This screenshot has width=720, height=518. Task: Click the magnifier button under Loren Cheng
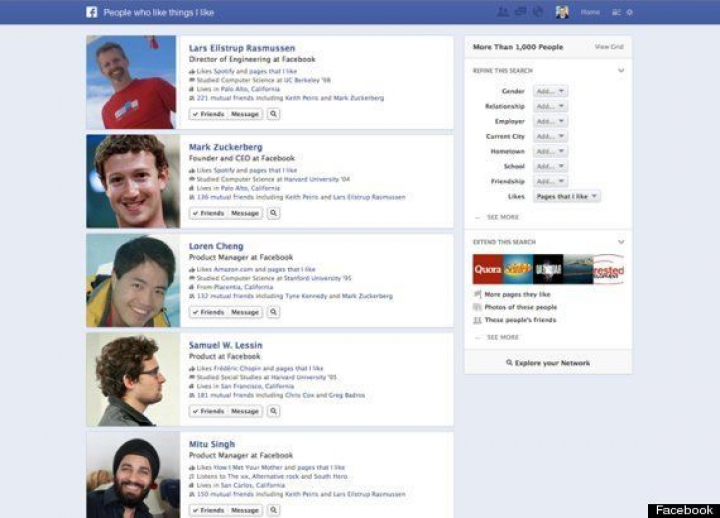click(273, 312)
